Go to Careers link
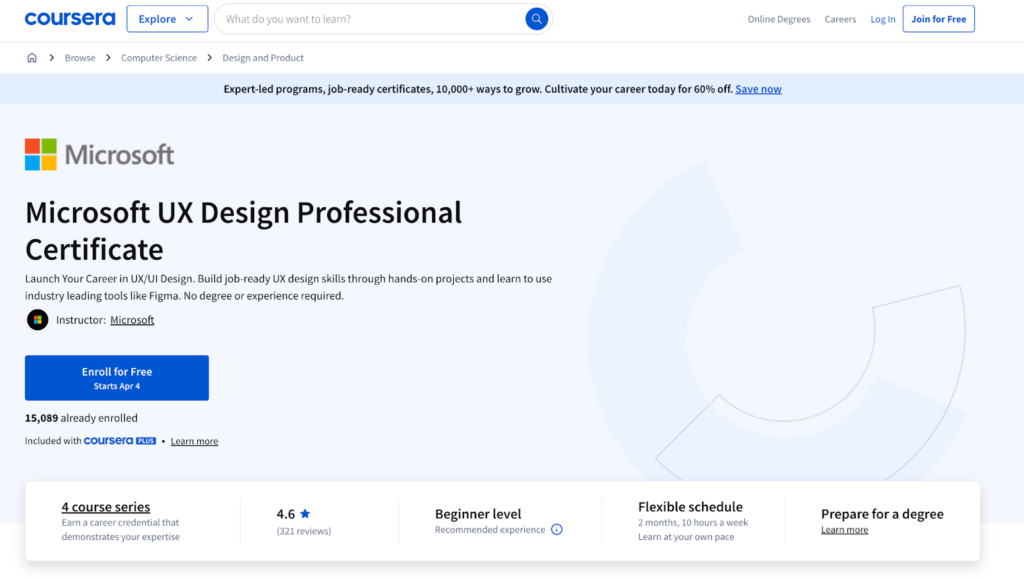The height and width of the screenshot is (579, 1024). [840, 19]
